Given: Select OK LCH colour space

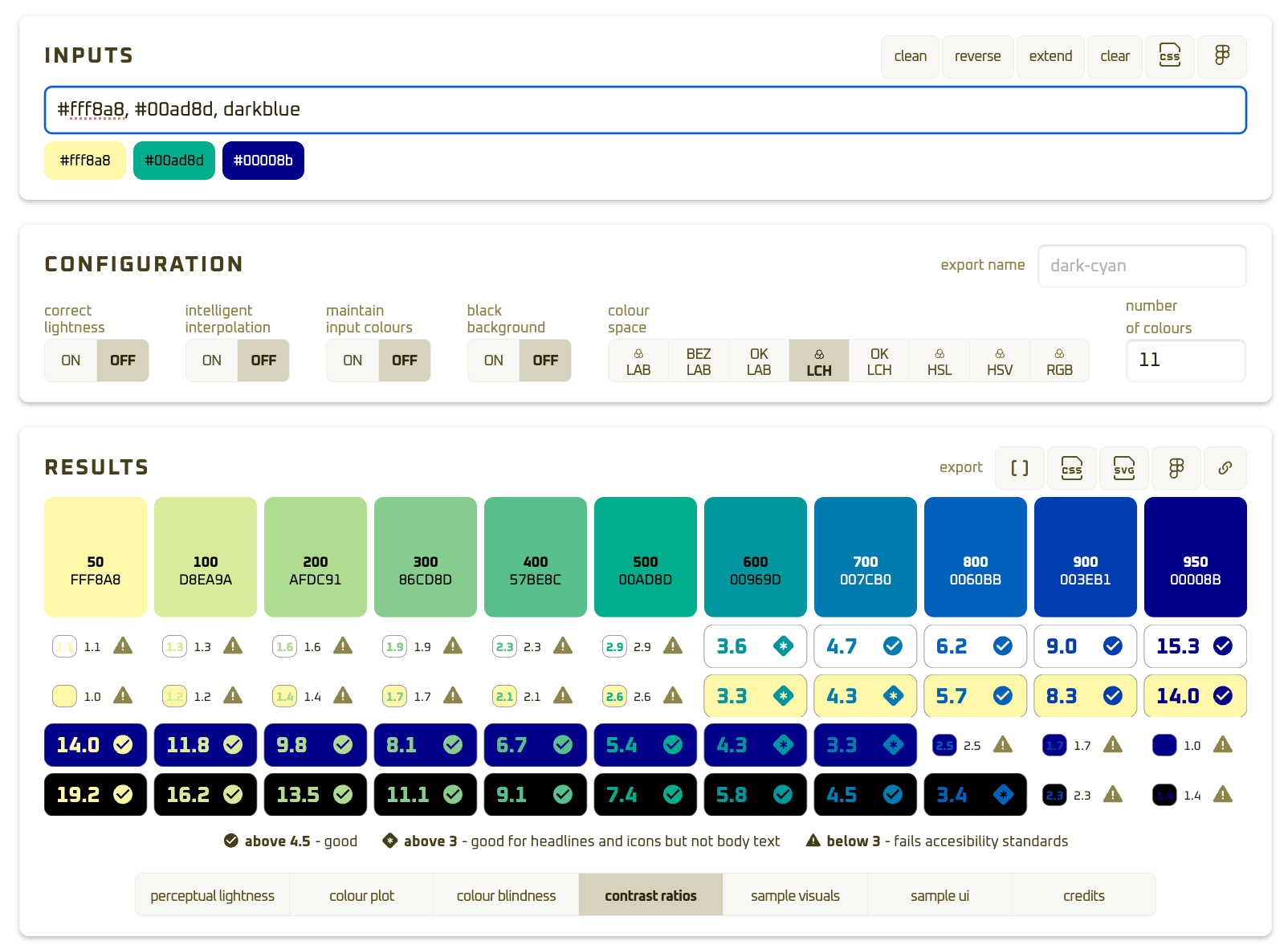Looking at the screenshot, I should point(879,361).
